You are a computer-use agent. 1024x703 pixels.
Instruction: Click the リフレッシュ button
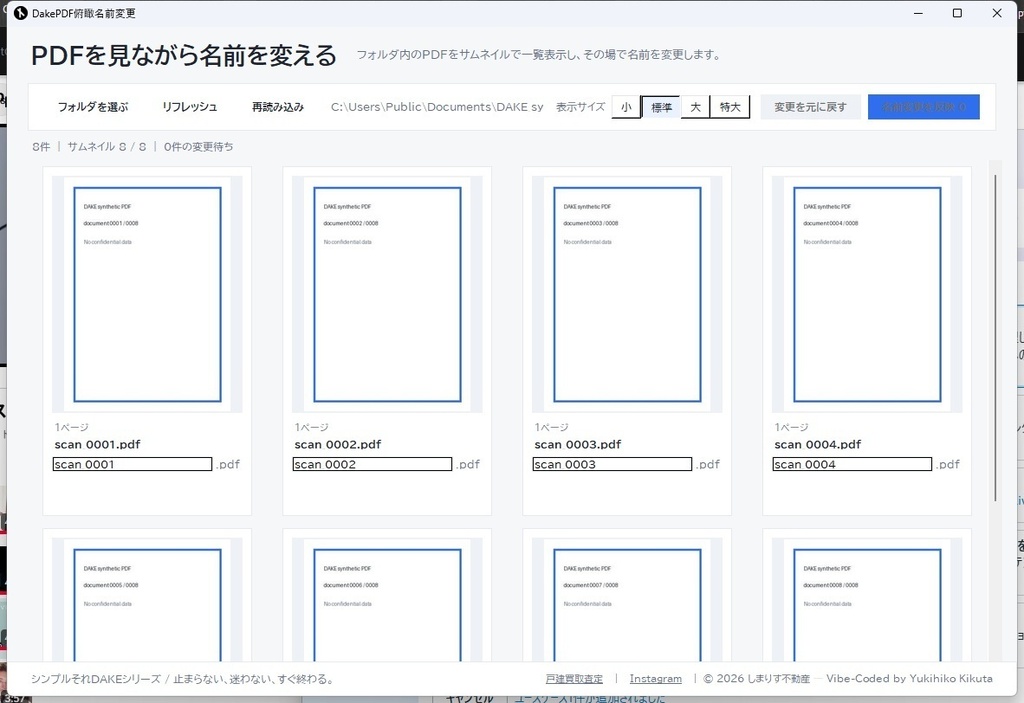point(189,107)
